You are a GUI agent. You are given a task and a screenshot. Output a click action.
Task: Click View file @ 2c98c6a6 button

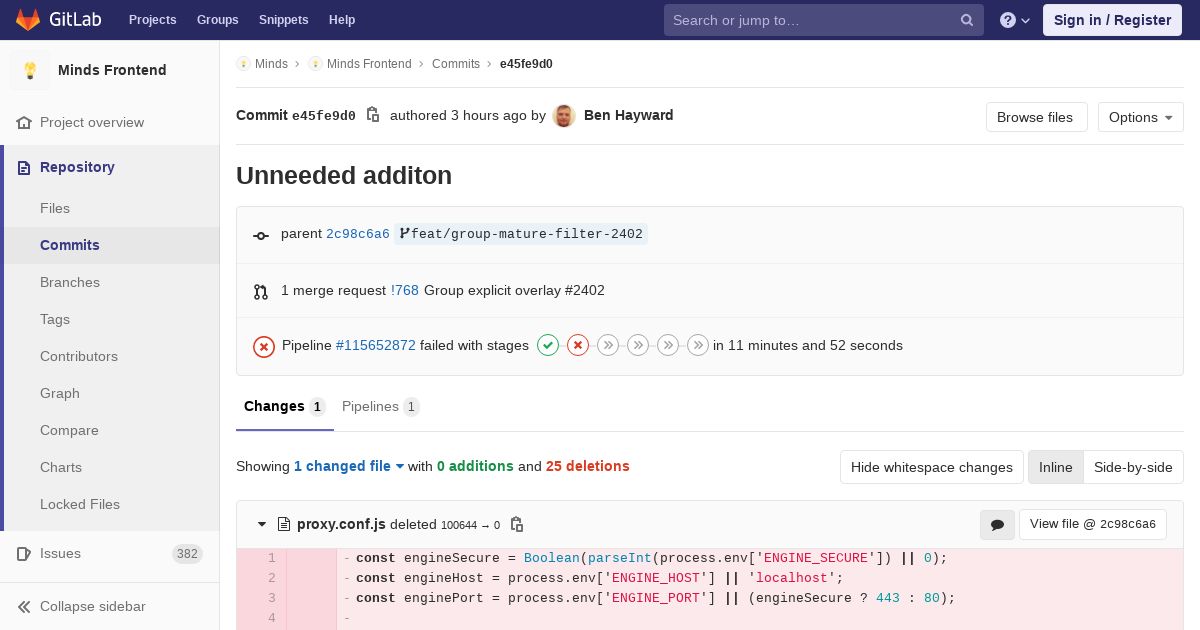[x=1093, y=524]
